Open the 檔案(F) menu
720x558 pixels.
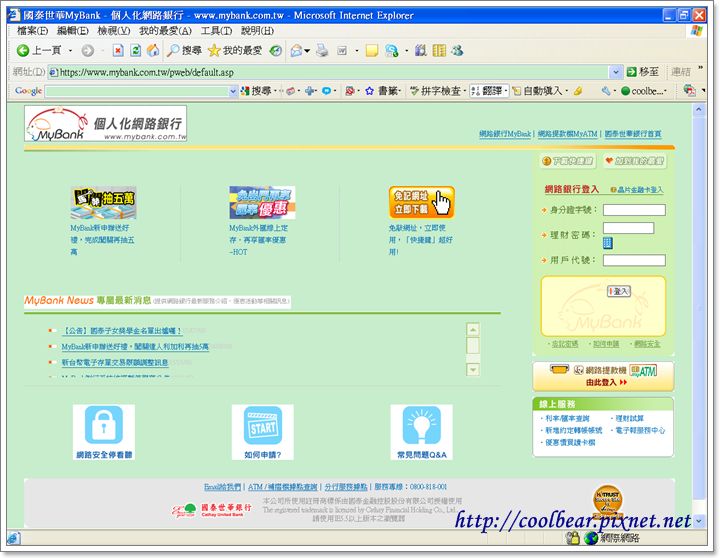coord(33,31)
